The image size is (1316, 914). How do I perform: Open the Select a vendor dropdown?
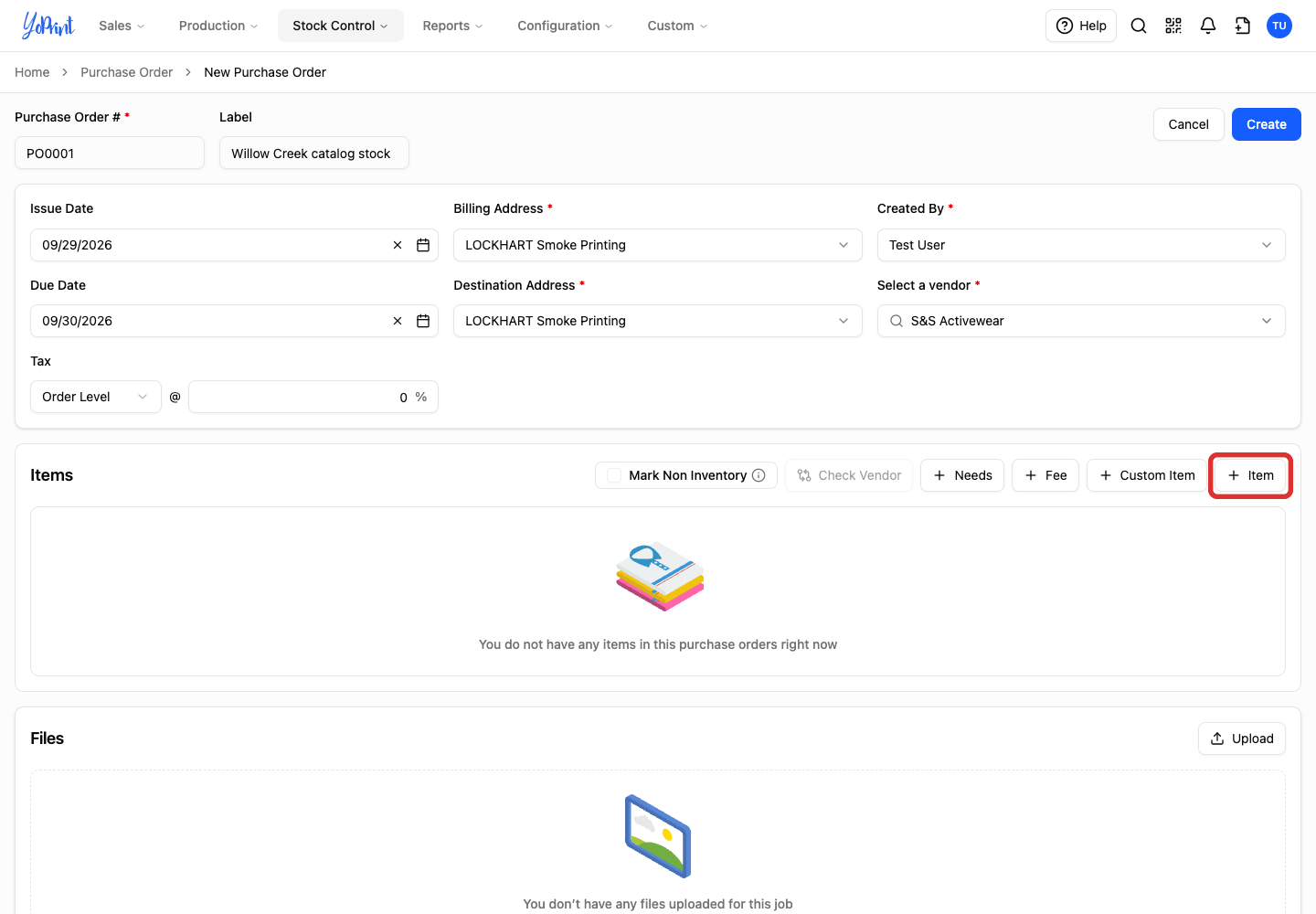coord(1081,321)
